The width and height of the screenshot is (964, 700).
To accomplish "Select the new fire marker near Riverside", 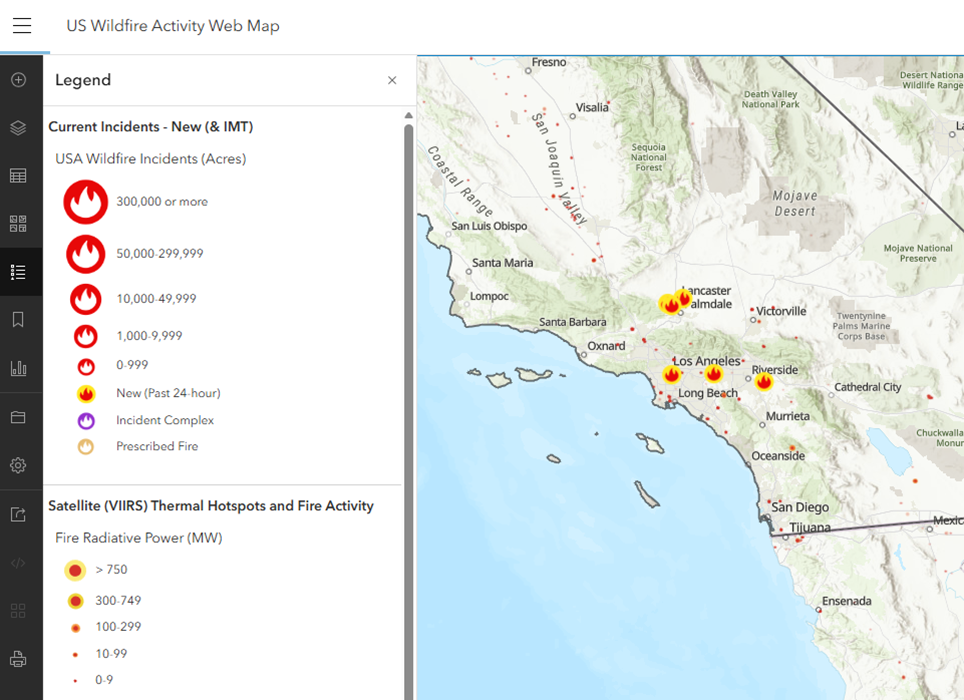I will 764,381.
